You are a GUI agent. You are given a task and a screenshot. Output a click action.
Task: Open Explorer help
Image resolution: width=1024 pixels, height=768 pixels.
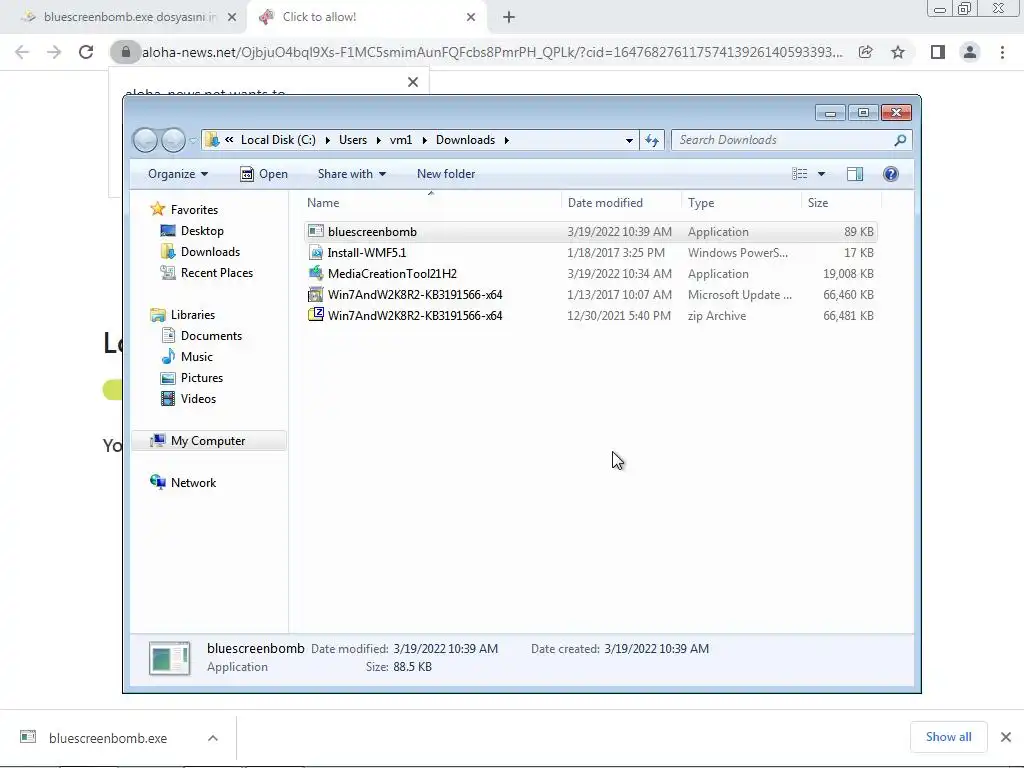pos(891,174)
